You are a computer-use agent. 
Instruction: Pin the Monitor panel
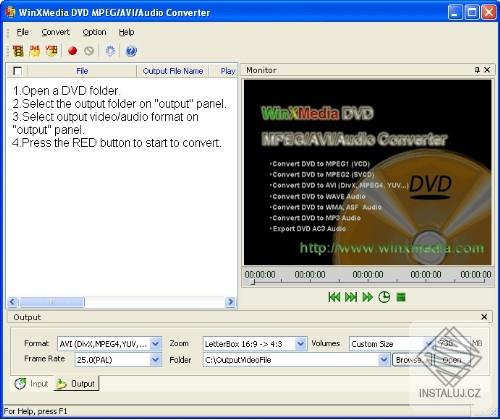click(x=477, y=70)
